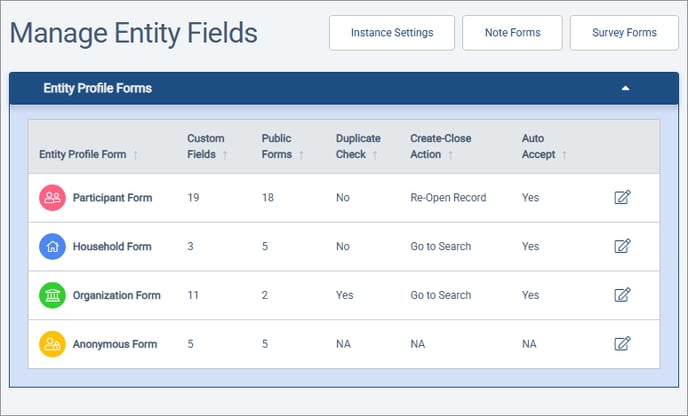Click the green Organization Form building icon

click(52, 295)
